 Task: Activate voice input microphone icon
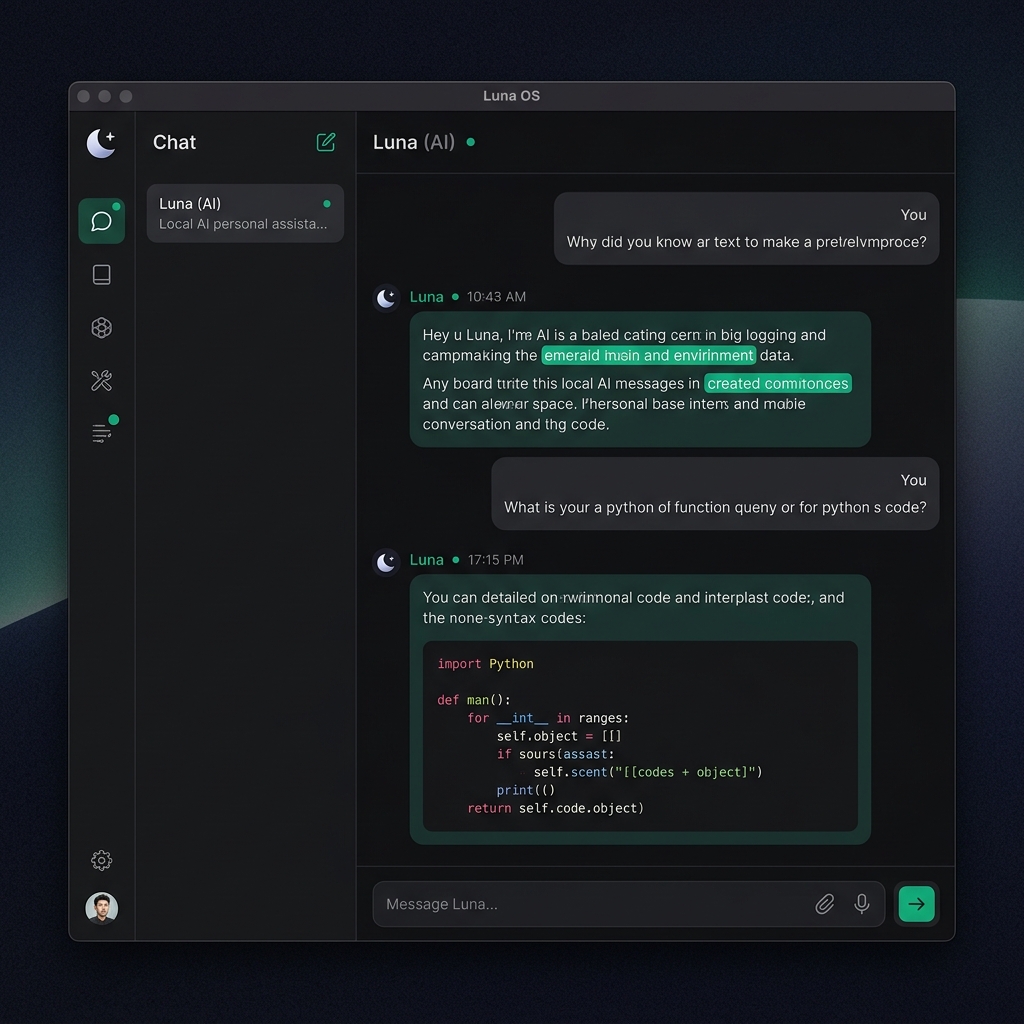(861, 904)
